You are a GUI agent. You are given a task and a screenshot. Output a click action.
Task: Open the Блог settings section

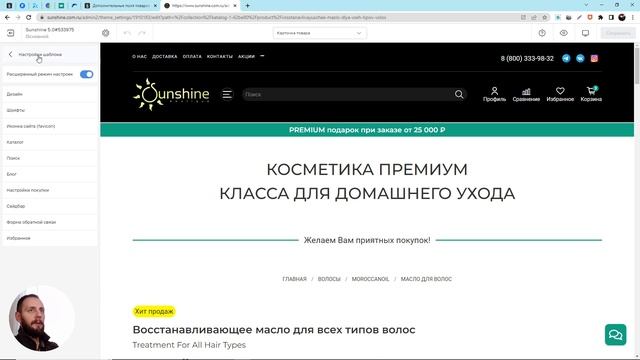click(x=50, y=174)
